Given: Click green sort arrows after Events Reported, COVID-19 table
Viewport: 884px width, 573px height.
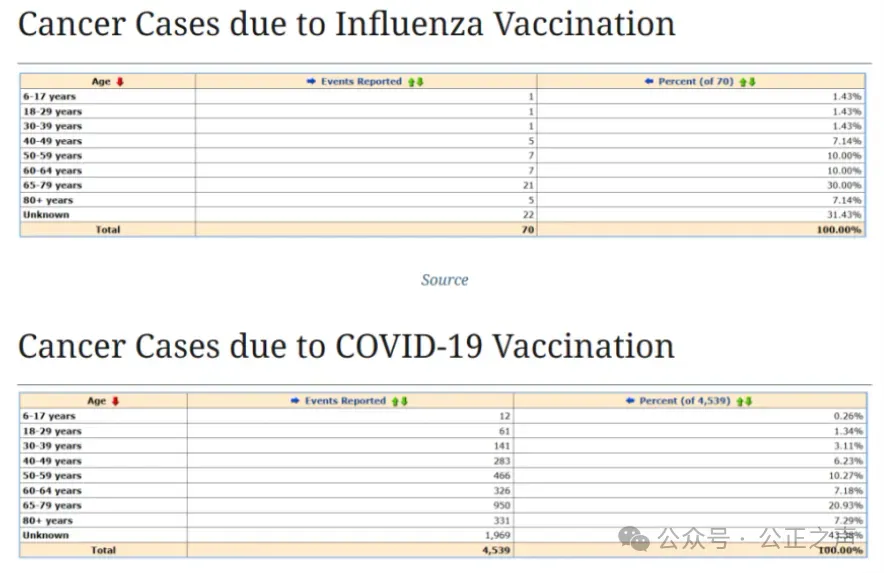Looking at the screenshot, I should click(400, 401).
